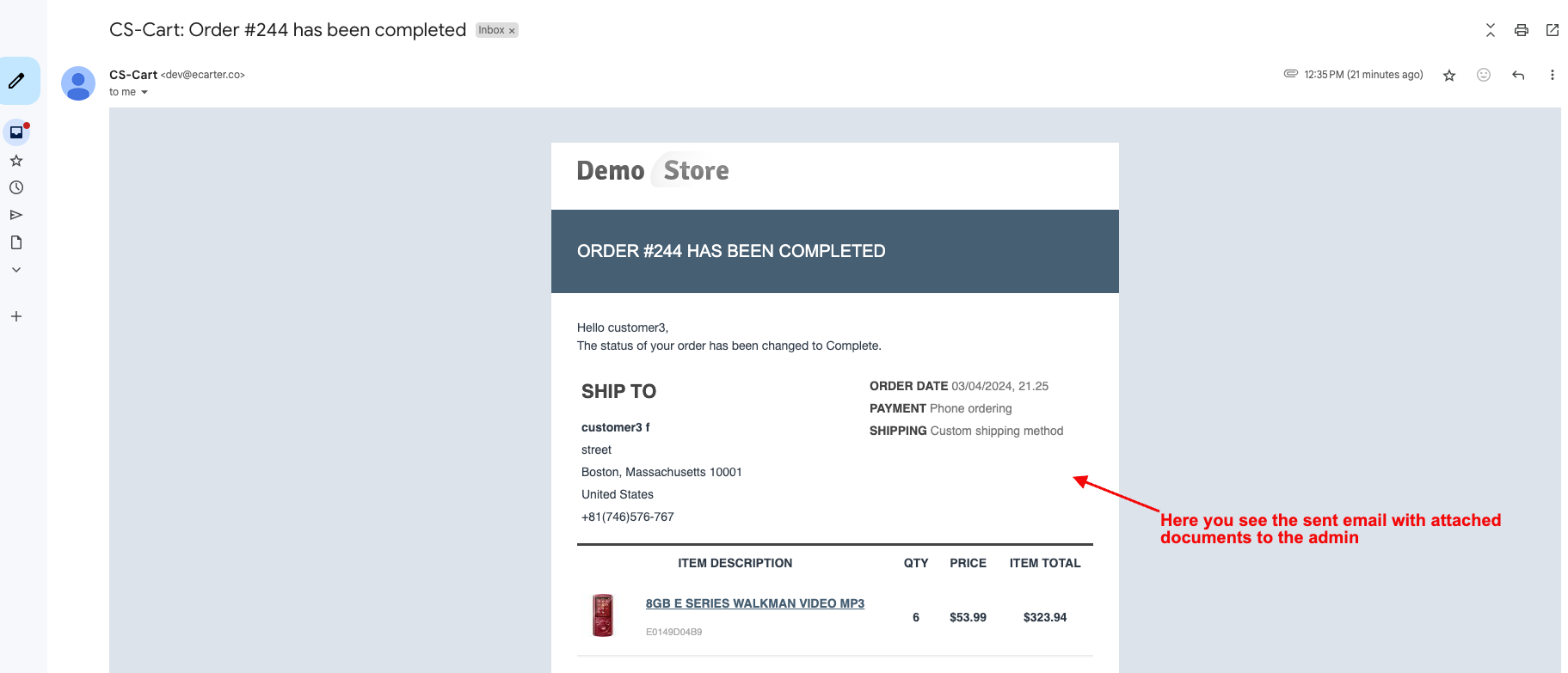Open 8GB E Series Walkman product link
Screen dimensions: 1568x673
754,603
